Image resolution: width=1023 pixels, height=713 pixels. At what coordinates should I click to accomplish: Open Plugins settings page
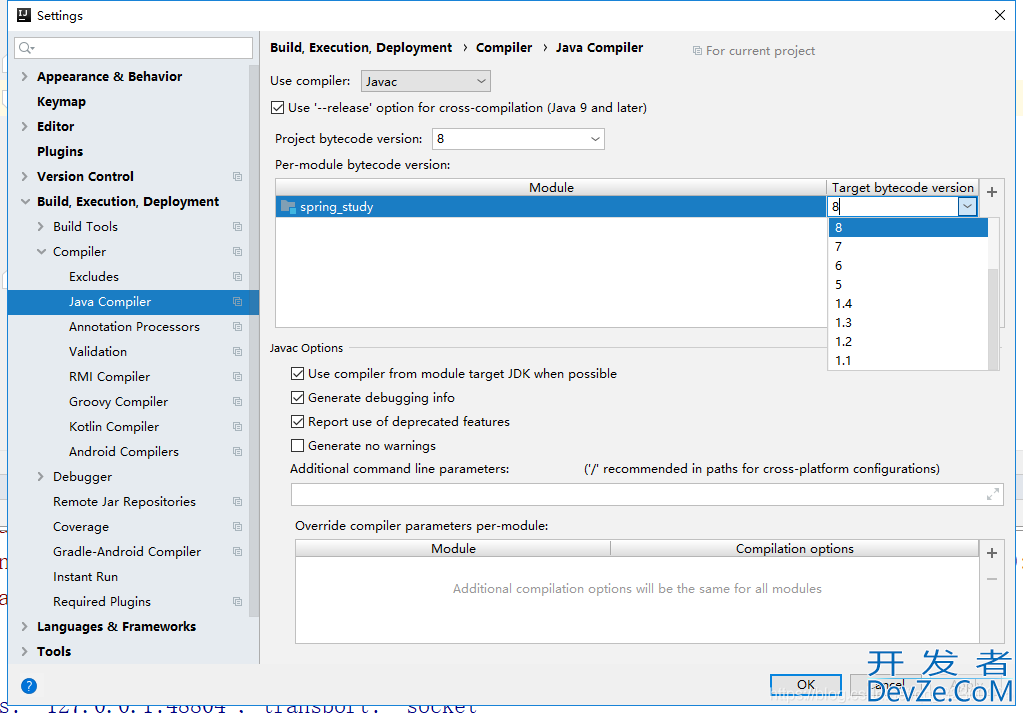click(60, 151)
